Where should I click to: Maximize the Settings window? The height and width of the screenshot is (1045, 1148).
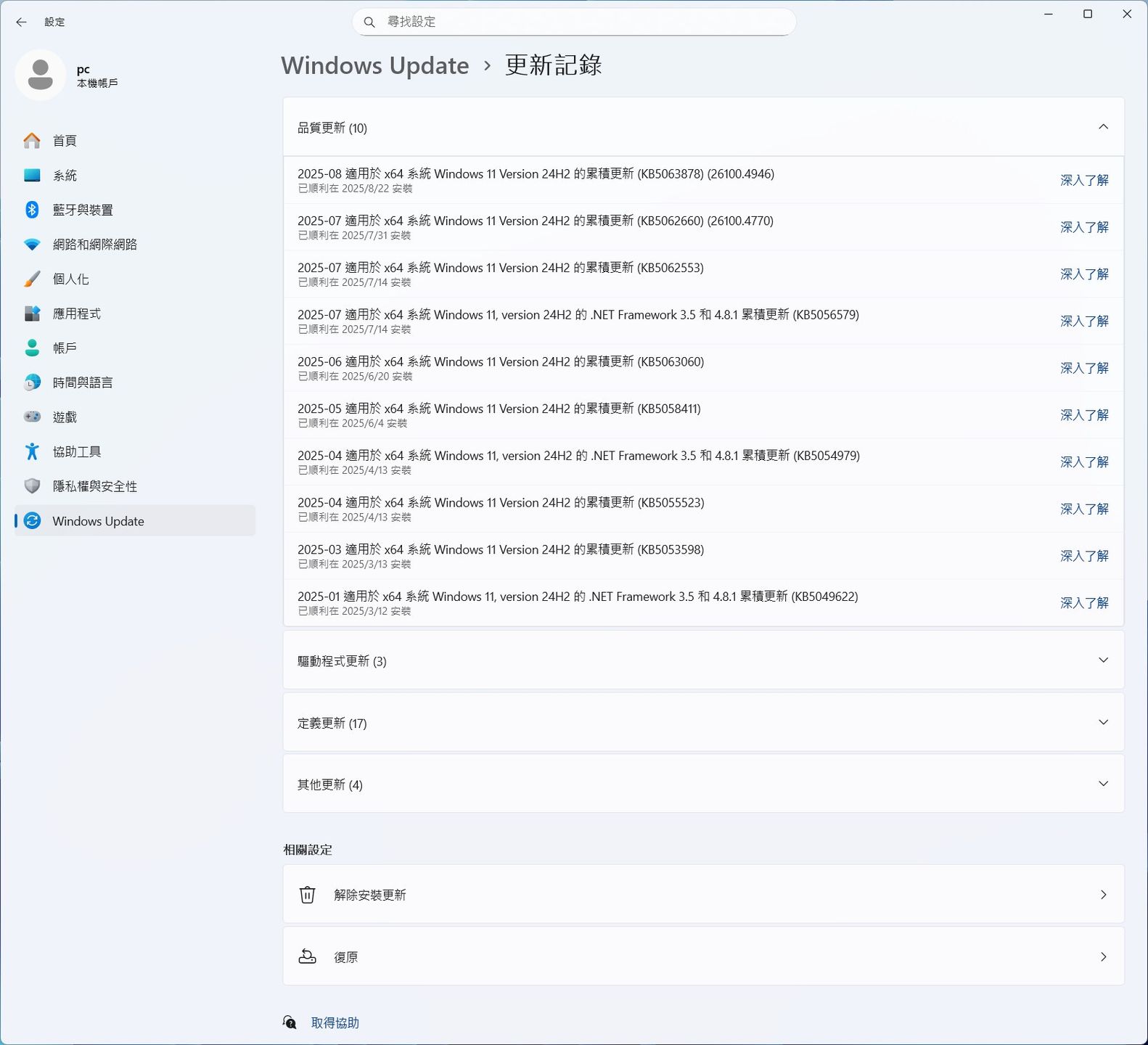(1088, 14)
